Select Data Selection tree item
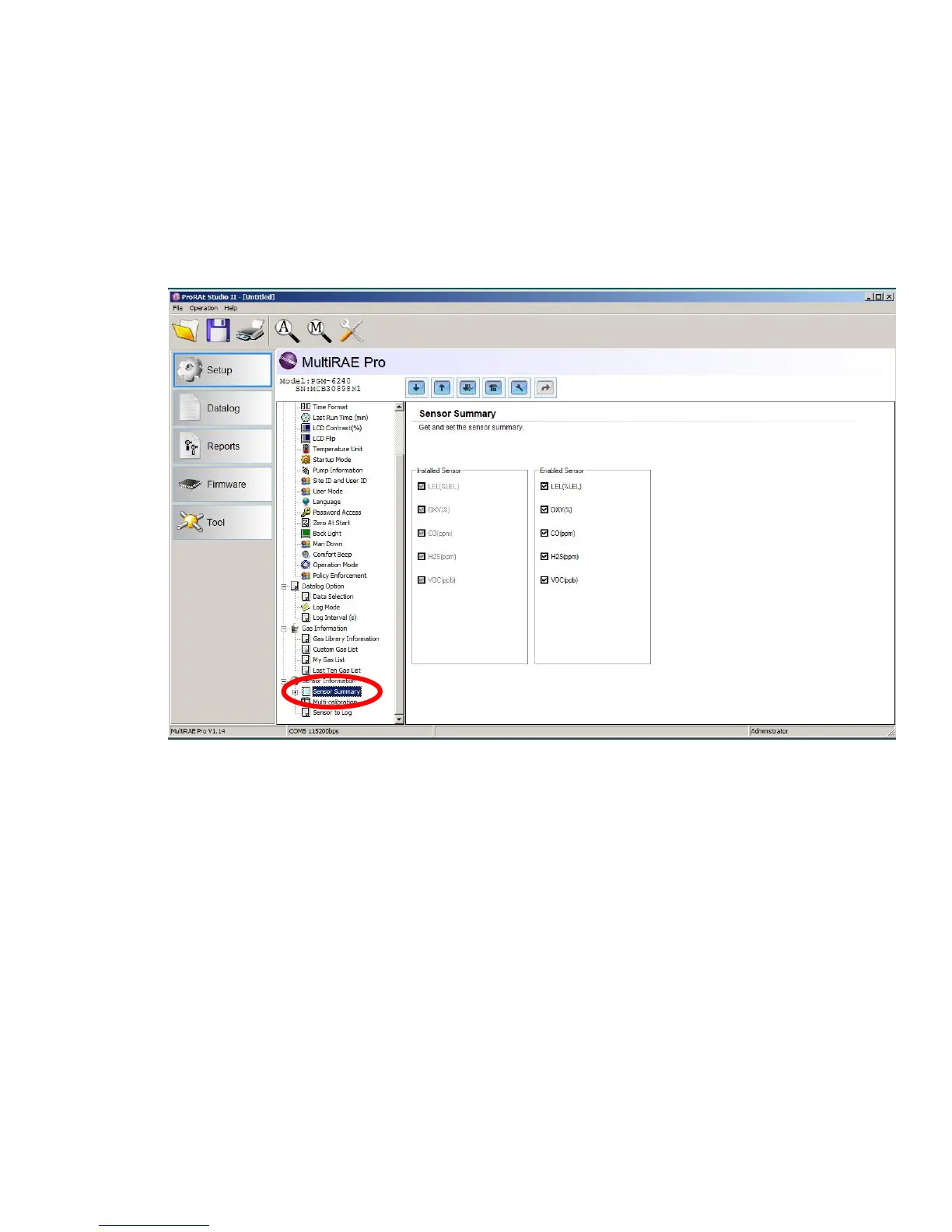 pyautogui.click(x=333, y=597)
